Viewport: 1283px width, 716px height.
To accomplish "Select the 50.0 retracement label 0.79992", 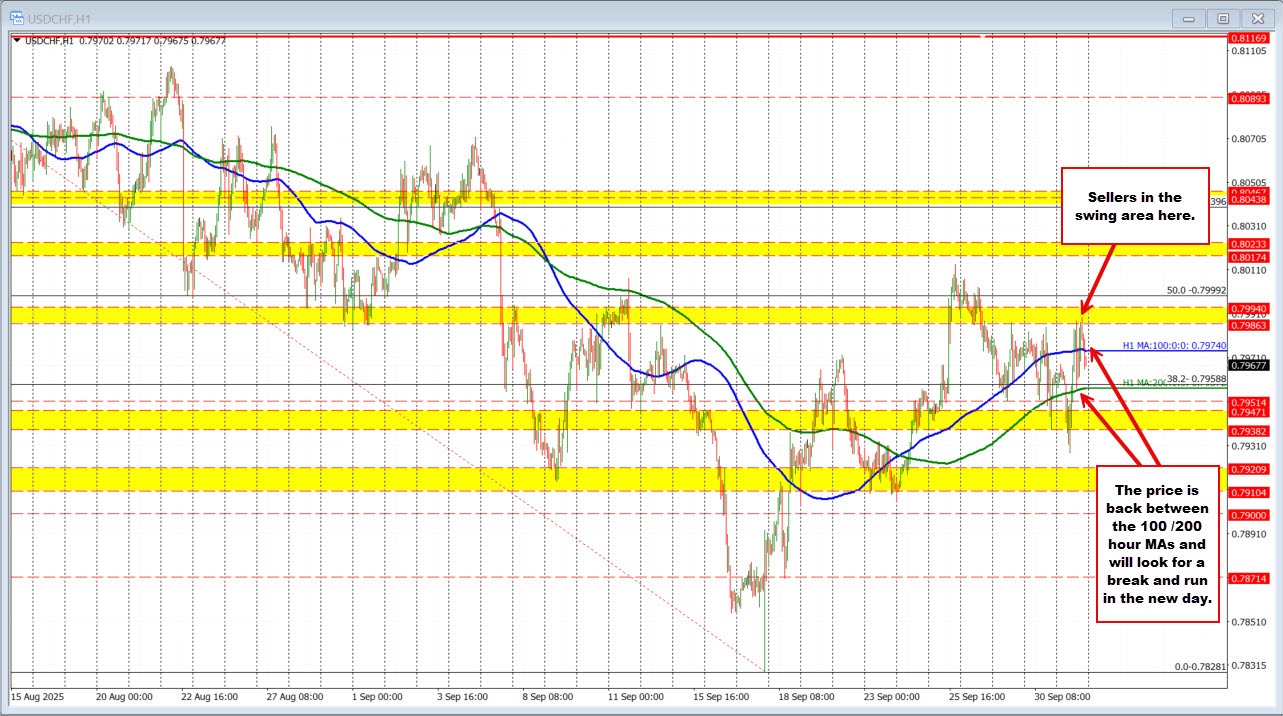I will (x=1197, y=290).
